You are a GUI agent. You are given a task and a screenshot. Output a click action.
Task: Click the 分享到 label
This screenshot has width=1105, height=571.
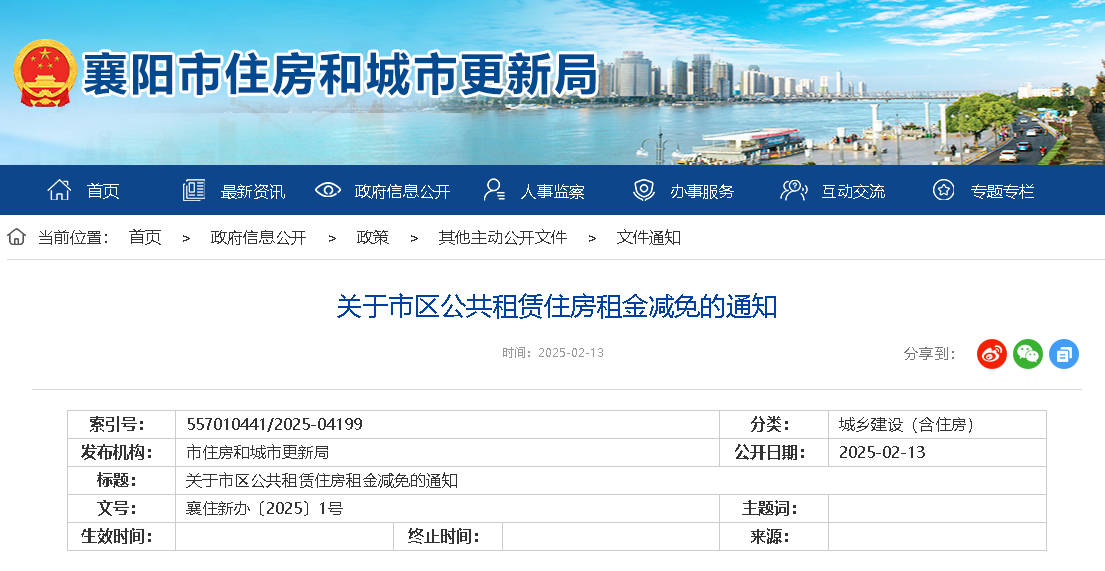pyautogui.click(x=930, y=354)
